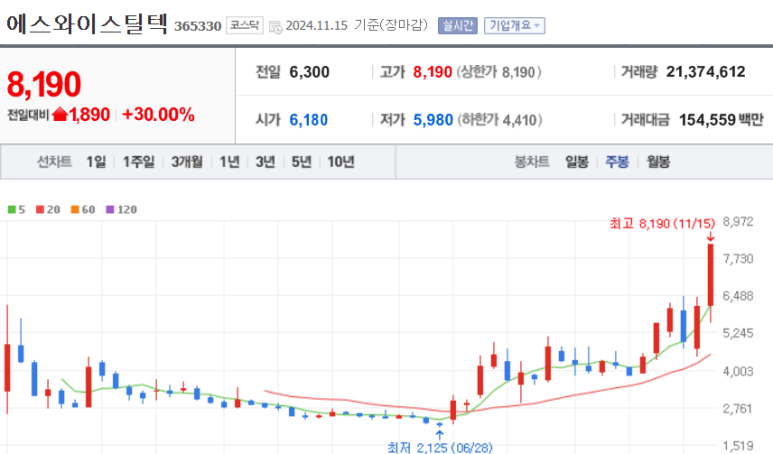
Task: Click the 선차트 label
Action: click(55, 162)
